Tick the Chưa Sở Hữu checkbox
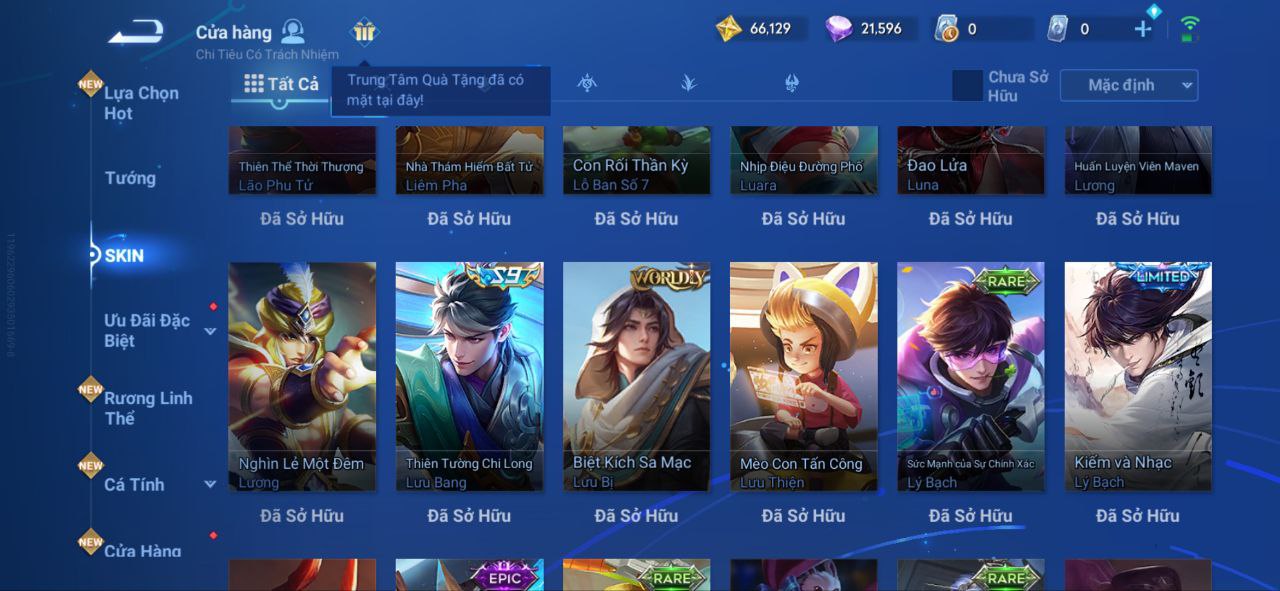Image resolution: width=1280 pixels, height=591 pixels. [x=967, y=86]
